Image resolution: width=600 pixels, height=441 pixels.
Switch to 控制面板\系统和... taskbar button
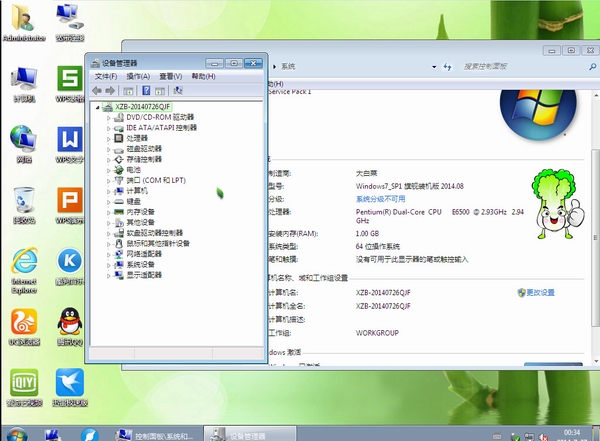(156, 436)
